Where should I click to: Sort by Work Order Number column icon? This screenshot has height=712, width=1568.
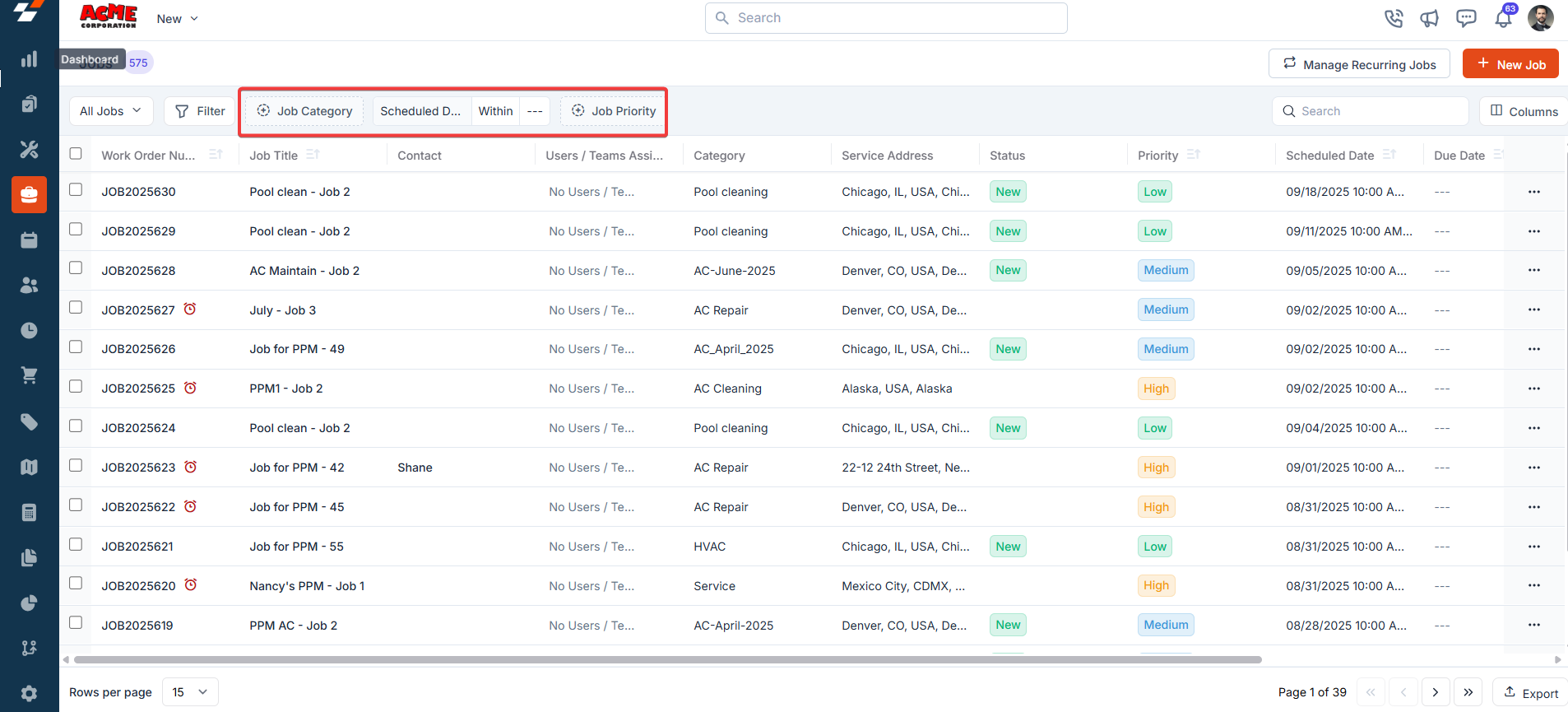216,154
